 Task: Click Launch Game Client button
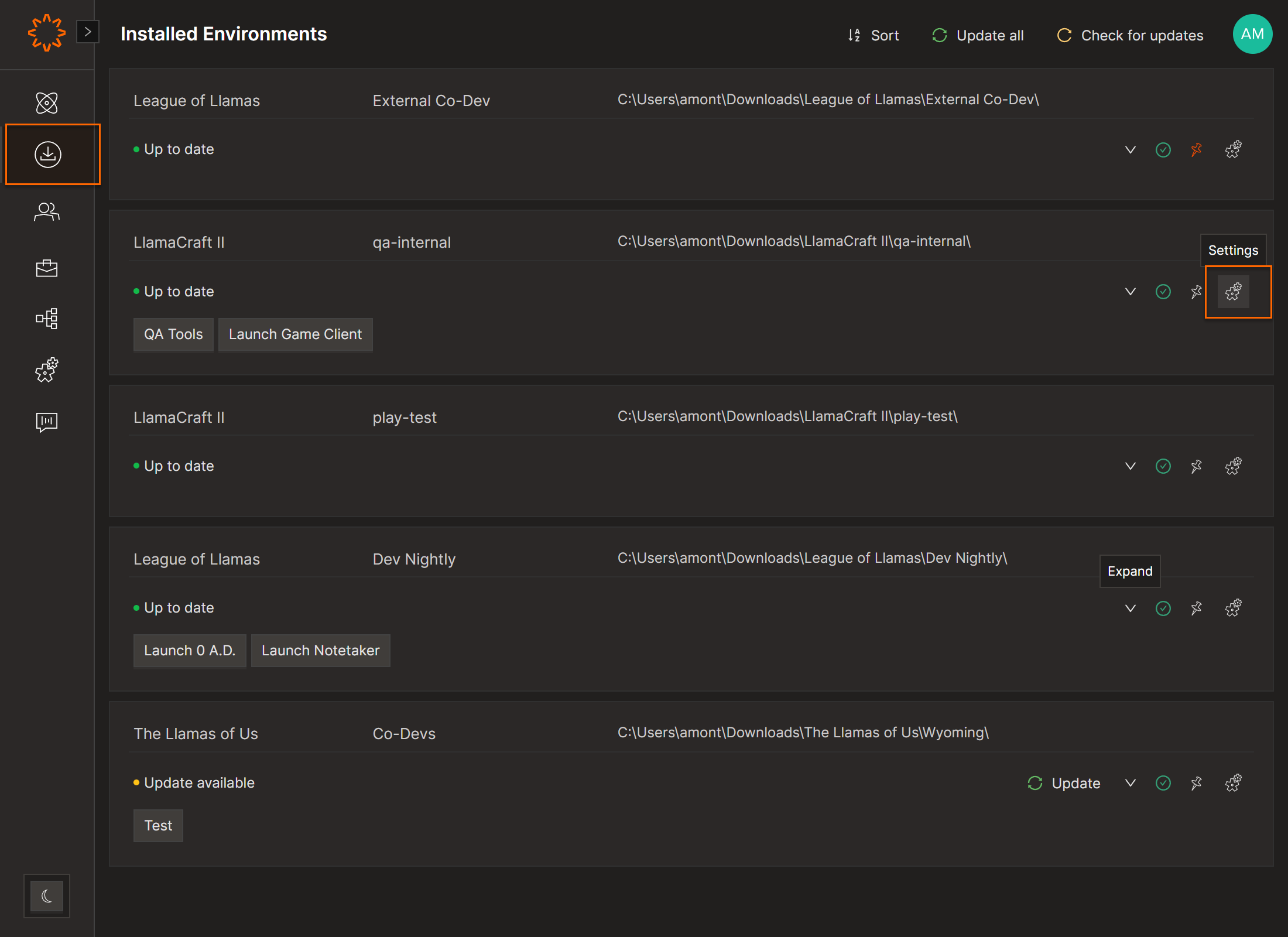295,334
